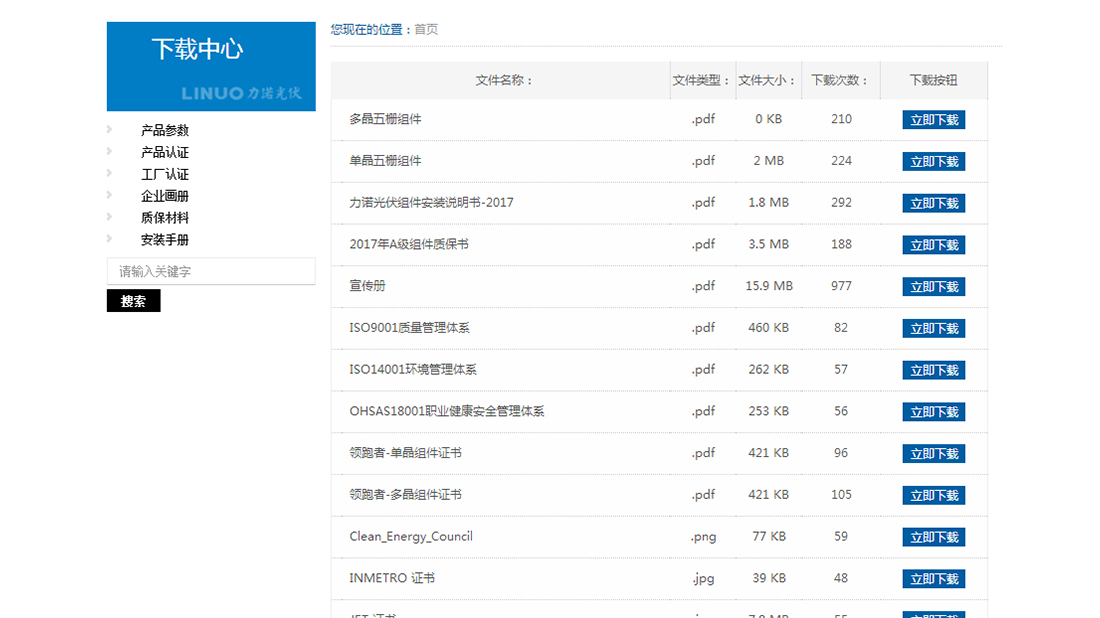
Task: Click the arrow bullet beside 安装手册
Action: point(109,239)
